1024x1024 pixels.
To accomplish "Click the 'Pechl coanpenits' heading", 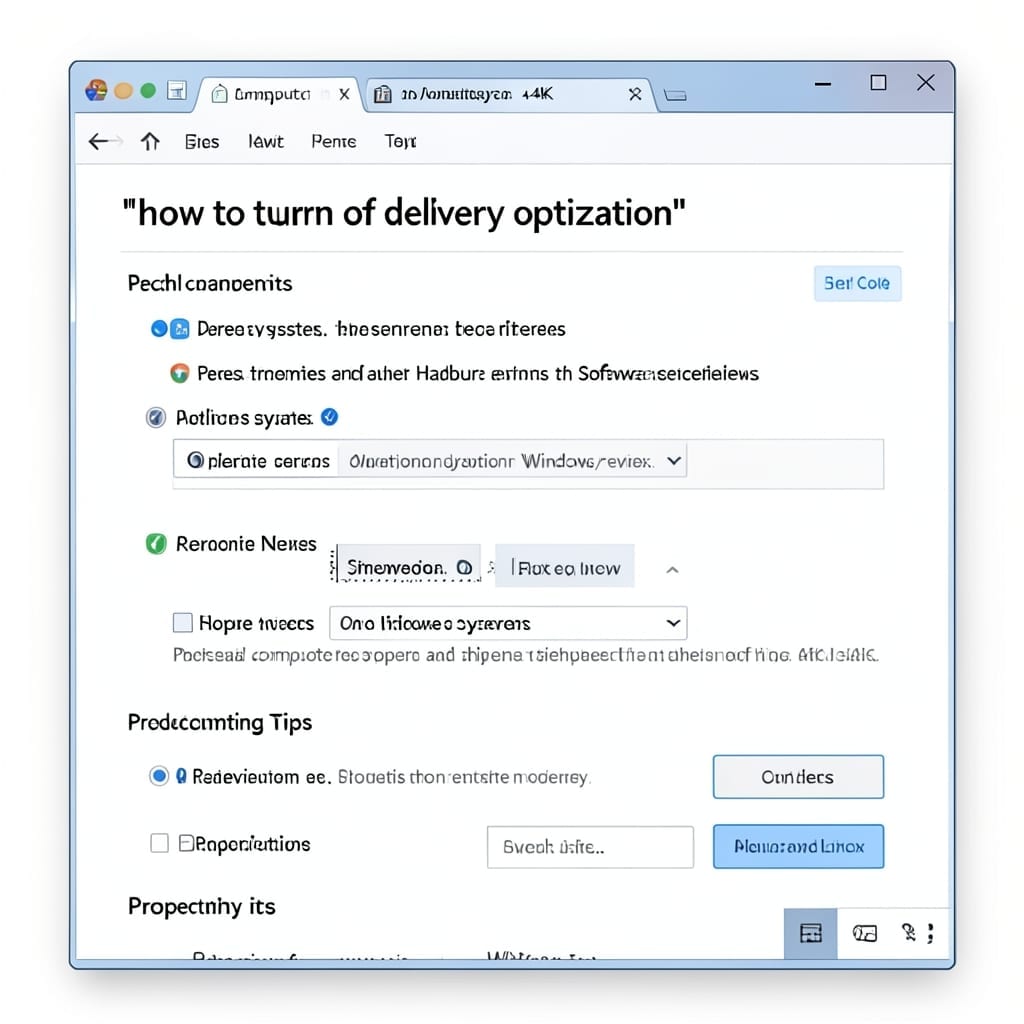I will click(210, 283).
